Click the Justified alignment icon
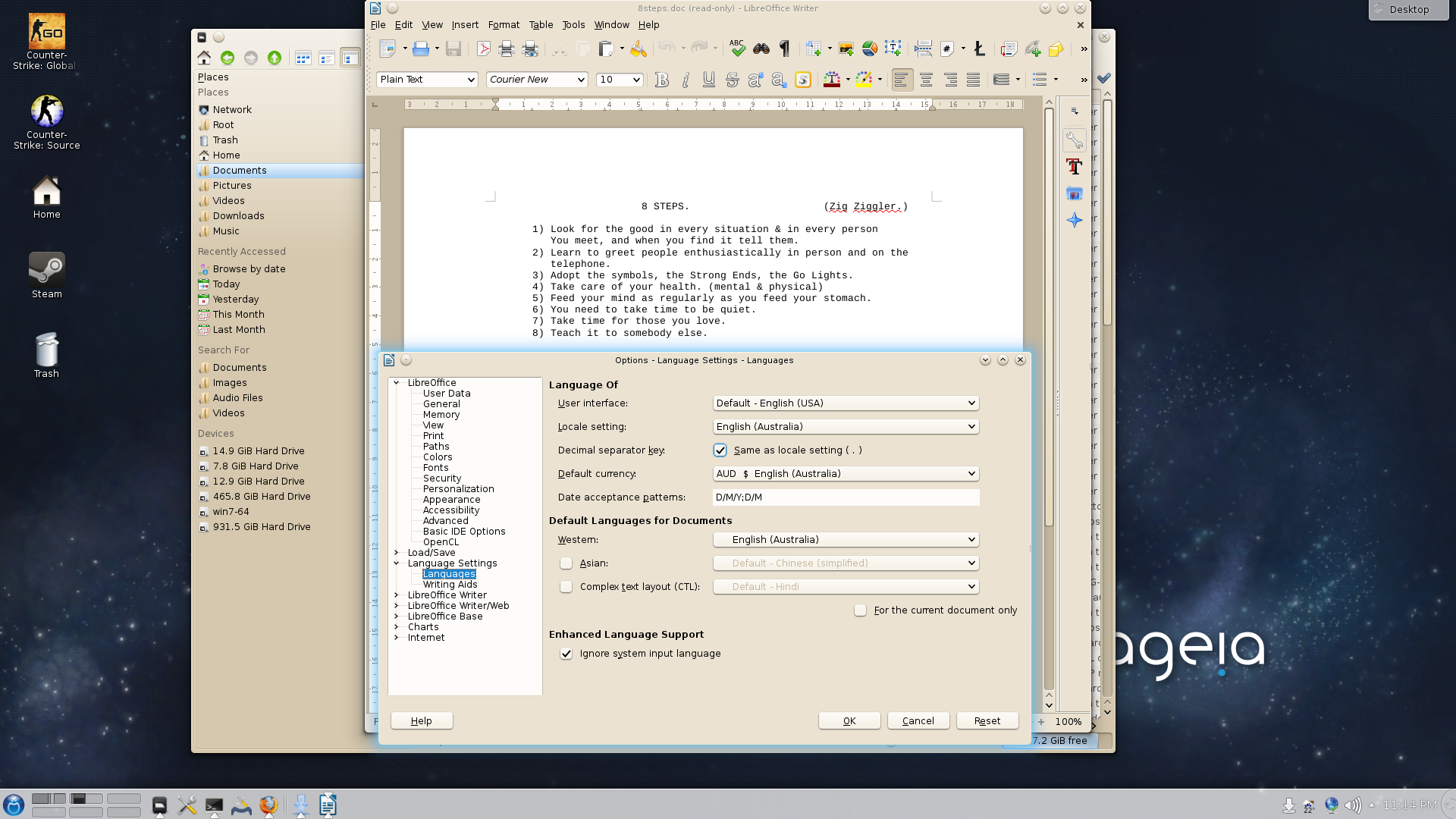The image size is (1456, 819). tap(973, 80)
